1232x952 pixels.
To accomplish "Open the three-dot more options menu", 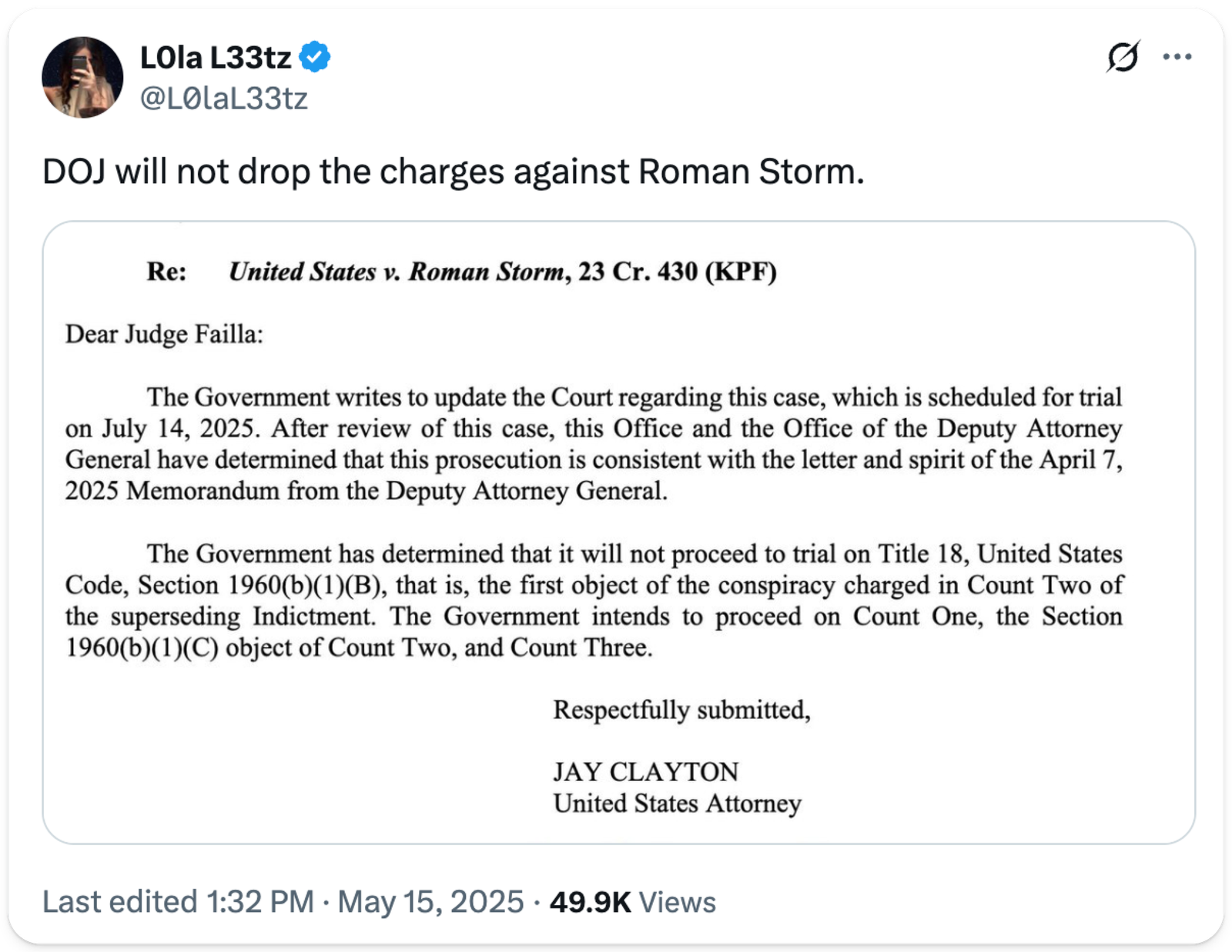I will (x=1177, y=57).
